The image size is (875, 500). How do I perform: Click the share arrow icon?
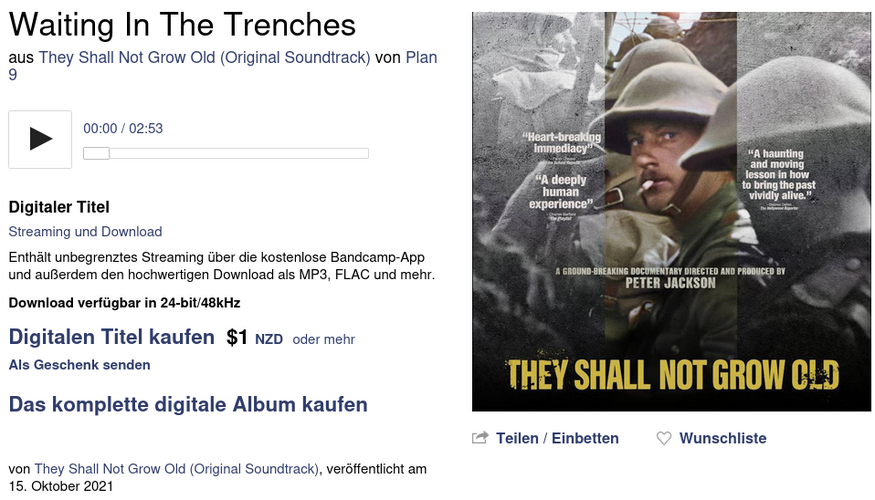[x=480, y=438]
